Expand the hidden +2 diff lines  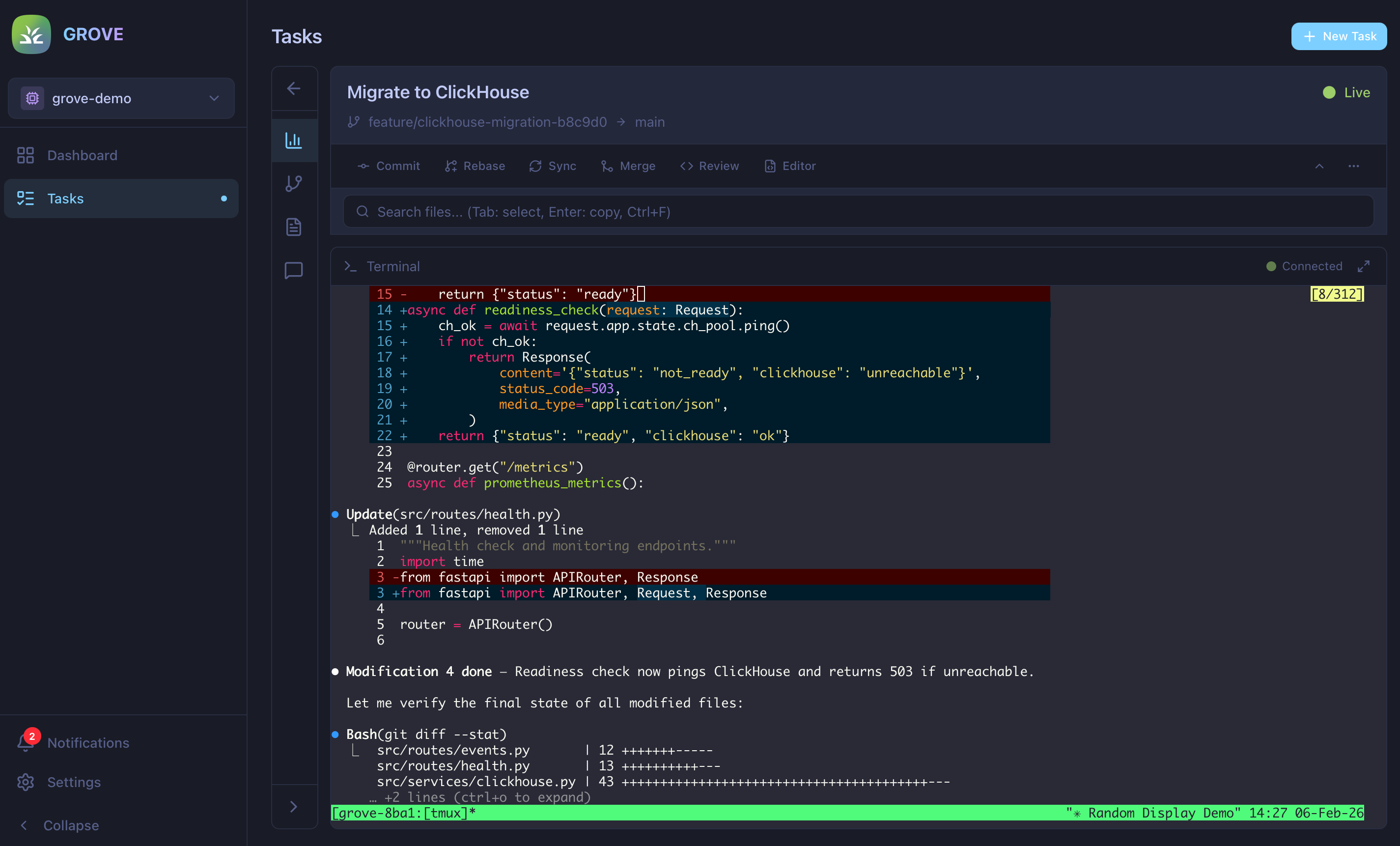coord(479,797)
